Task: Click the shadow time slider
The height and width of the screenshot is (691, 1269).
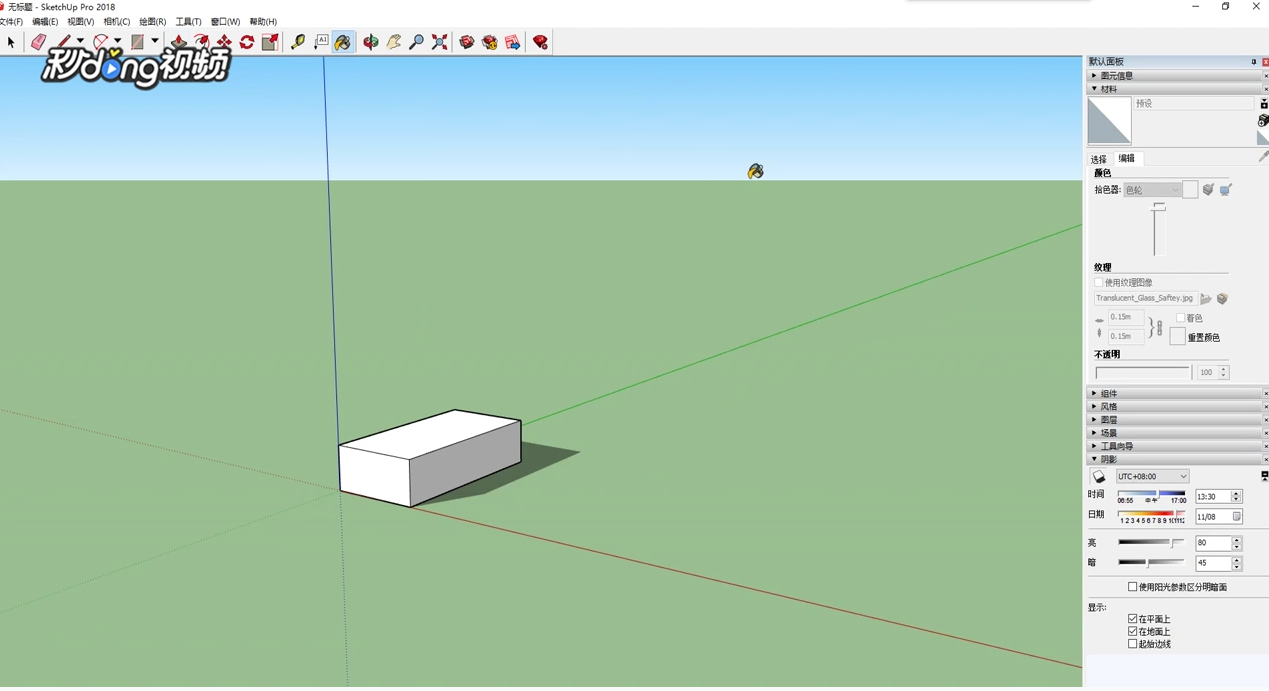Action: [1152, 494]
